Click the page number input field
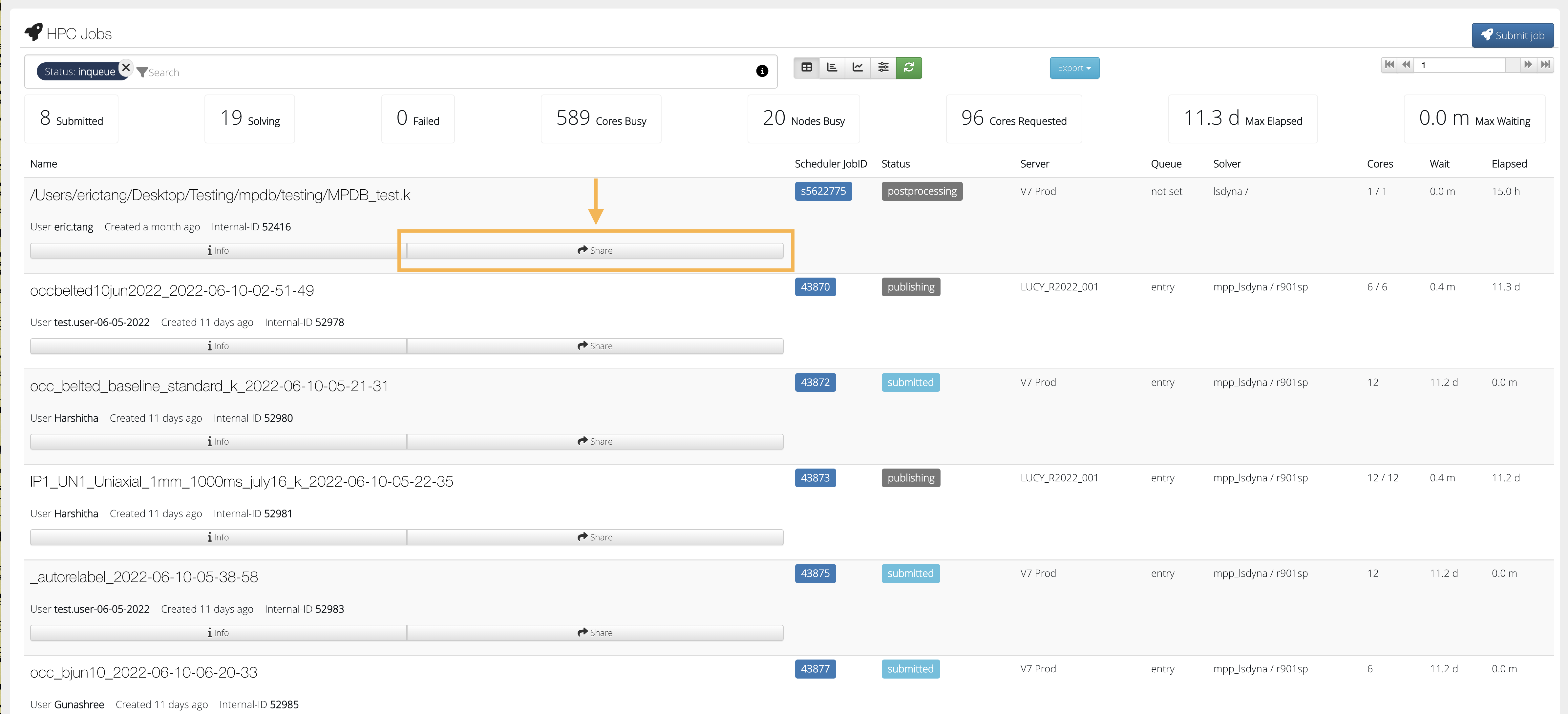The height and width of the screenshot is (714, 1568). point(1461,65)
